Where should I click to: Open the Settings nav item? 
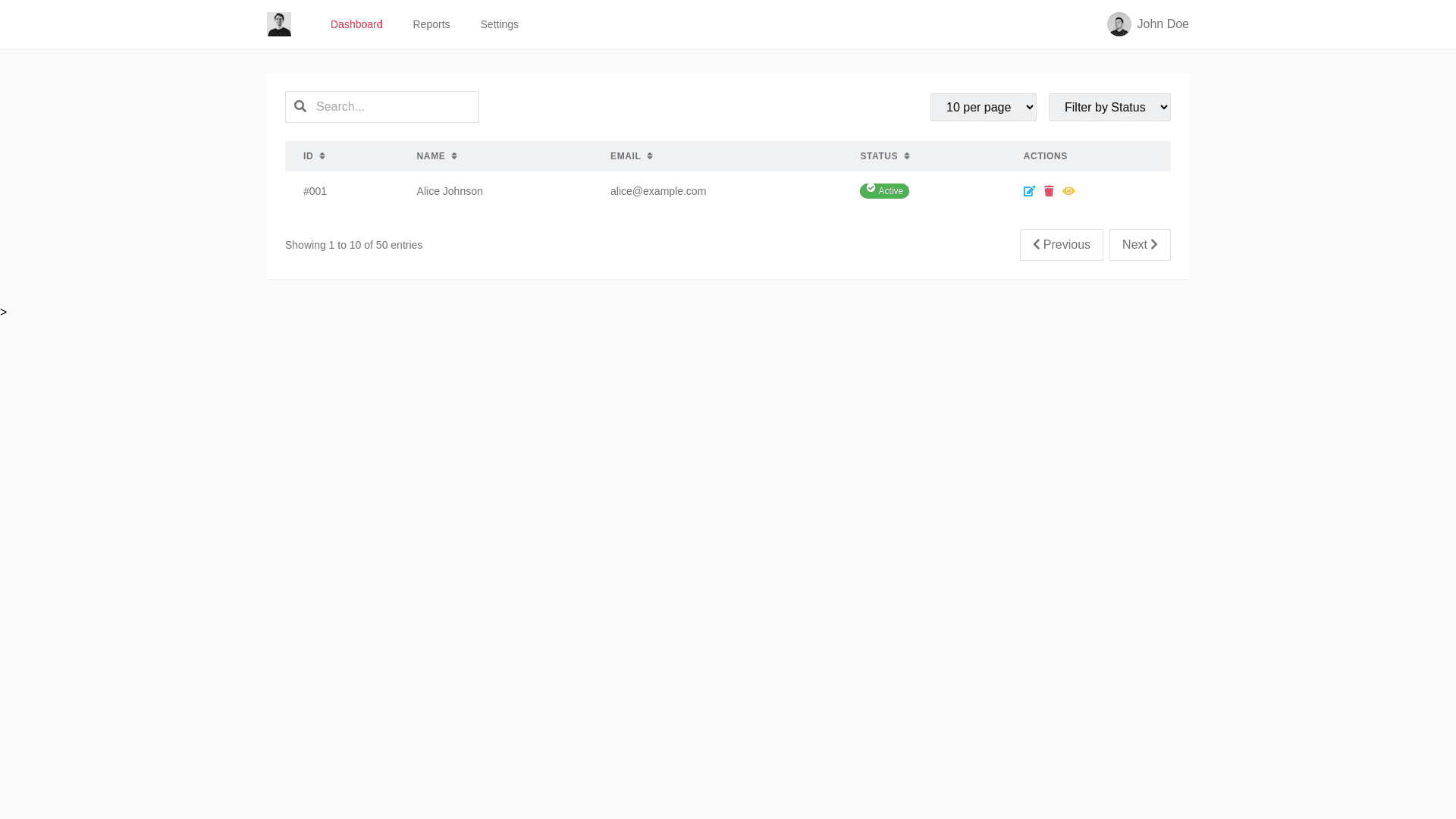499,24
